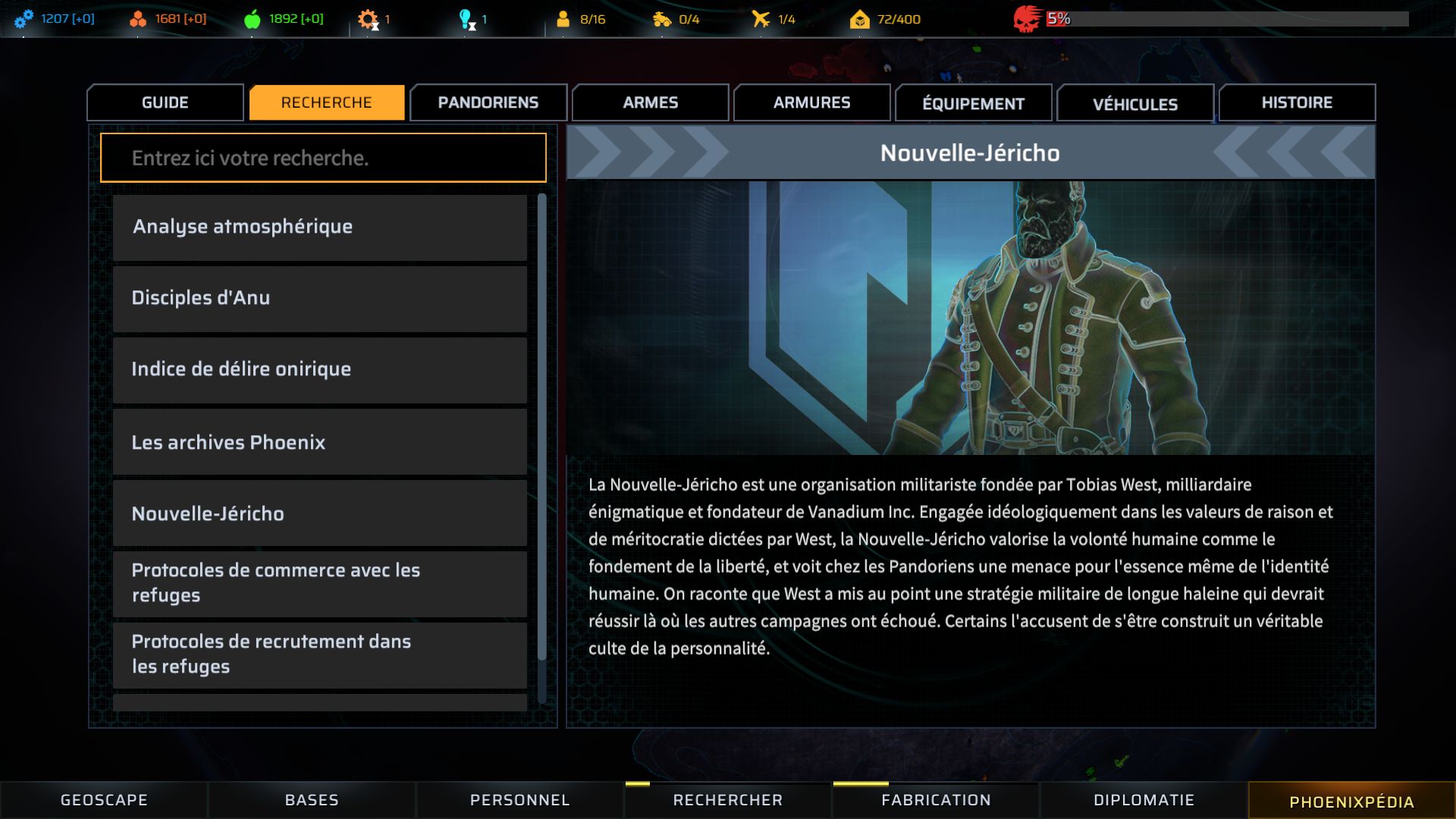The width and height of the screenshot is (1456, 819).
Task: Click the lightbulb research queue icon
Action: [467, 19]
